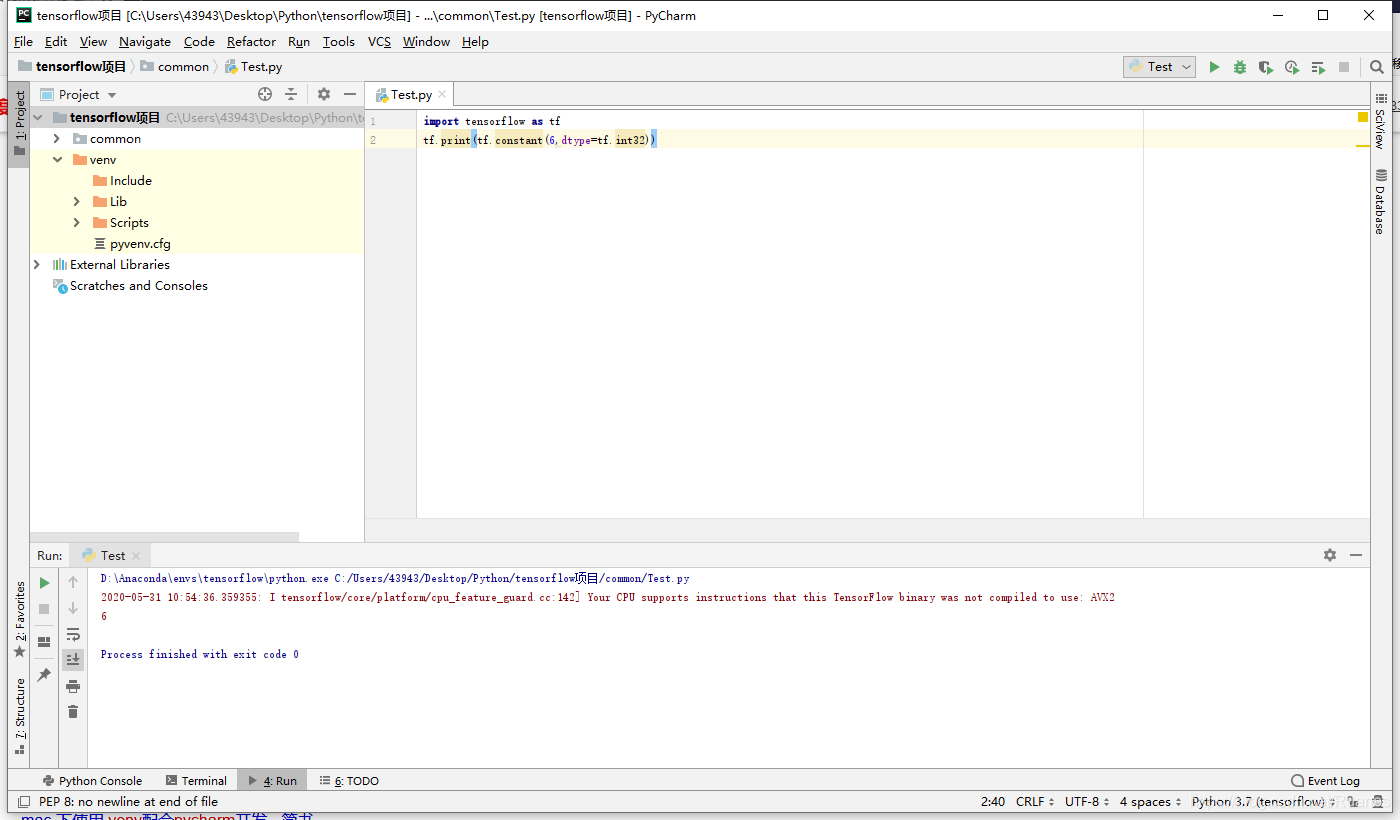
Task: Expand the Lib folder
Action: 77,202
